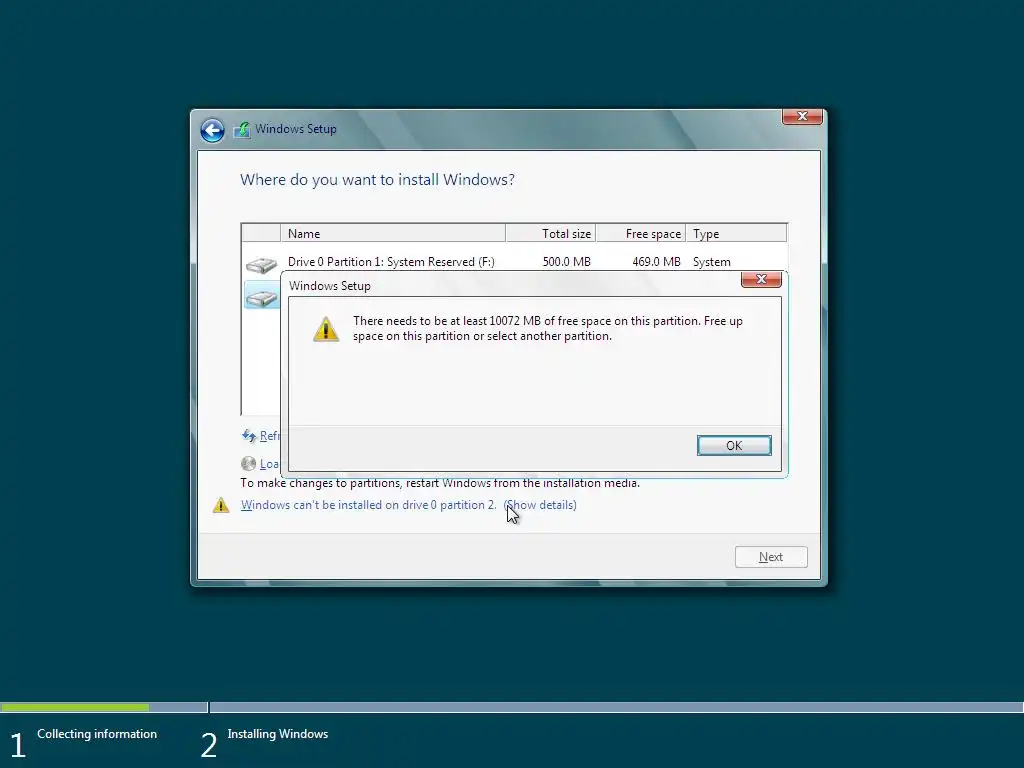Screen dimensions: 1024x768
Task: Click the 500.0 MB total size cell
Action: point(566,262)
